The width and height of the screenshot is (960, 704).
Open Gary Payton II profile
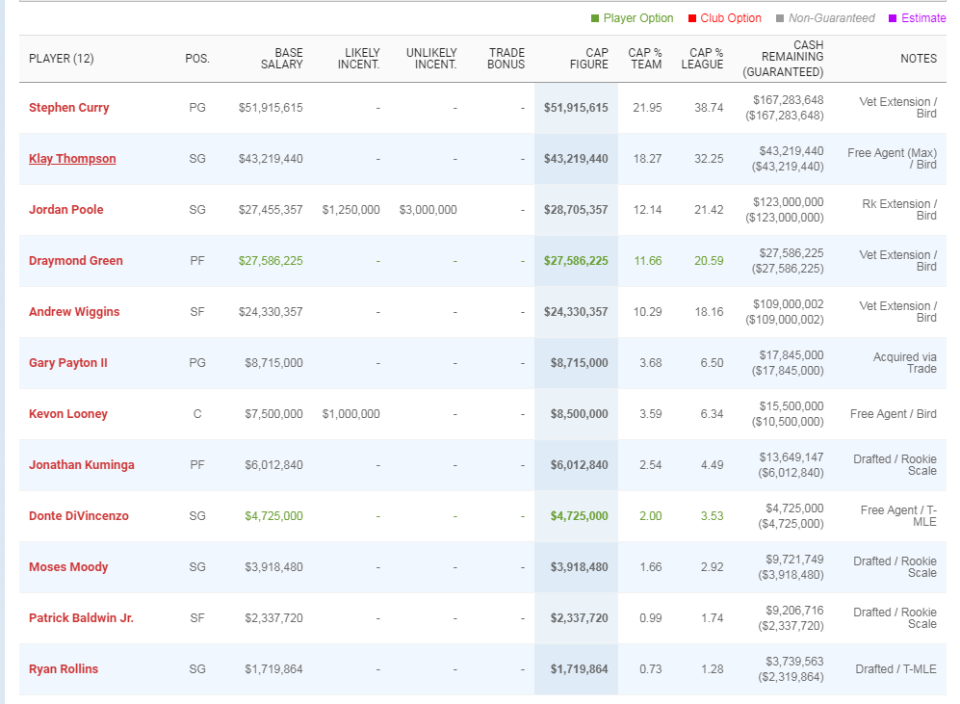(68, 363)
